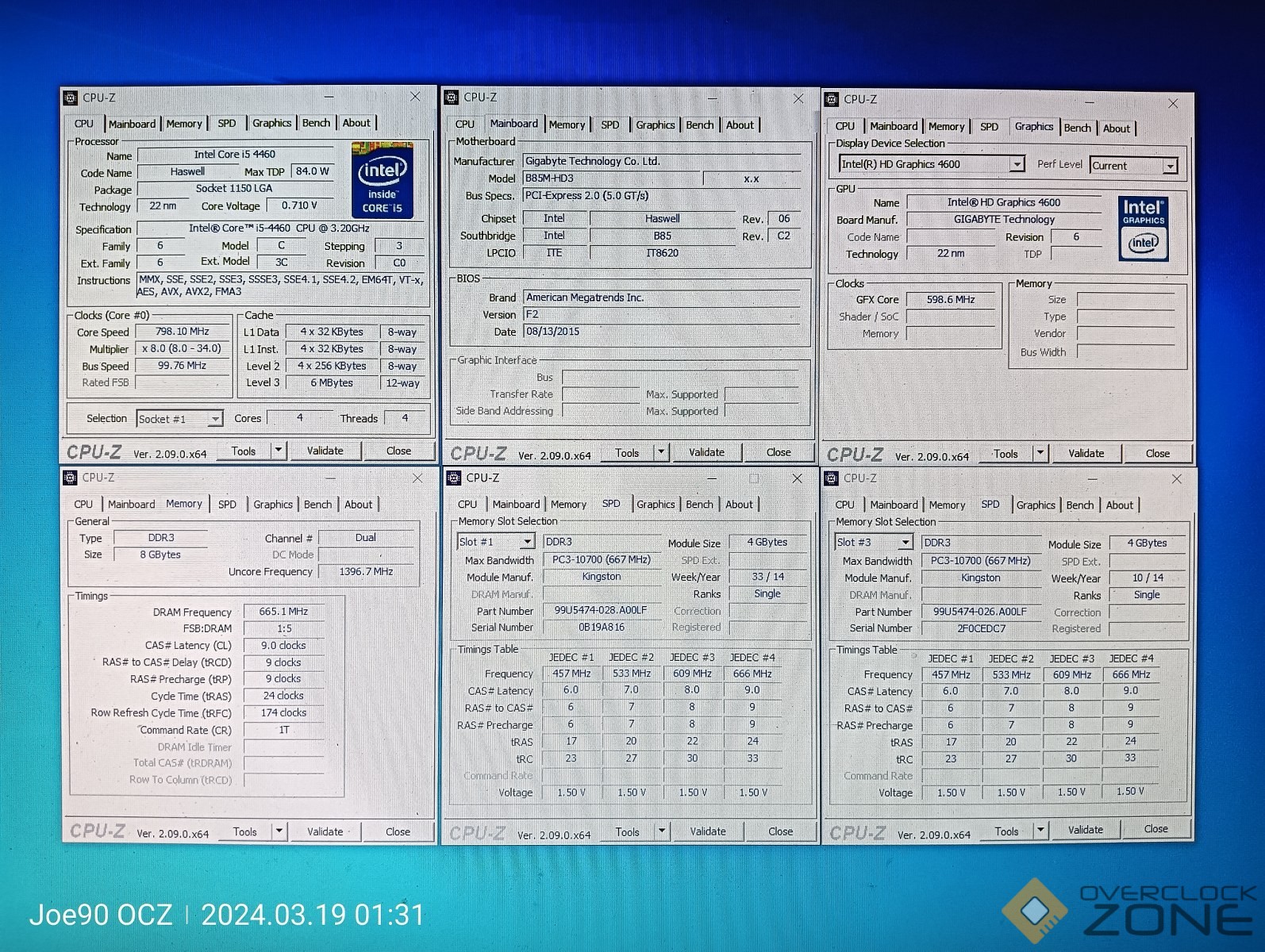This screenshot has height=952, width=1265.
Task: Click the Max TDP 84.0 W value
Action: [x=312, y=171]
